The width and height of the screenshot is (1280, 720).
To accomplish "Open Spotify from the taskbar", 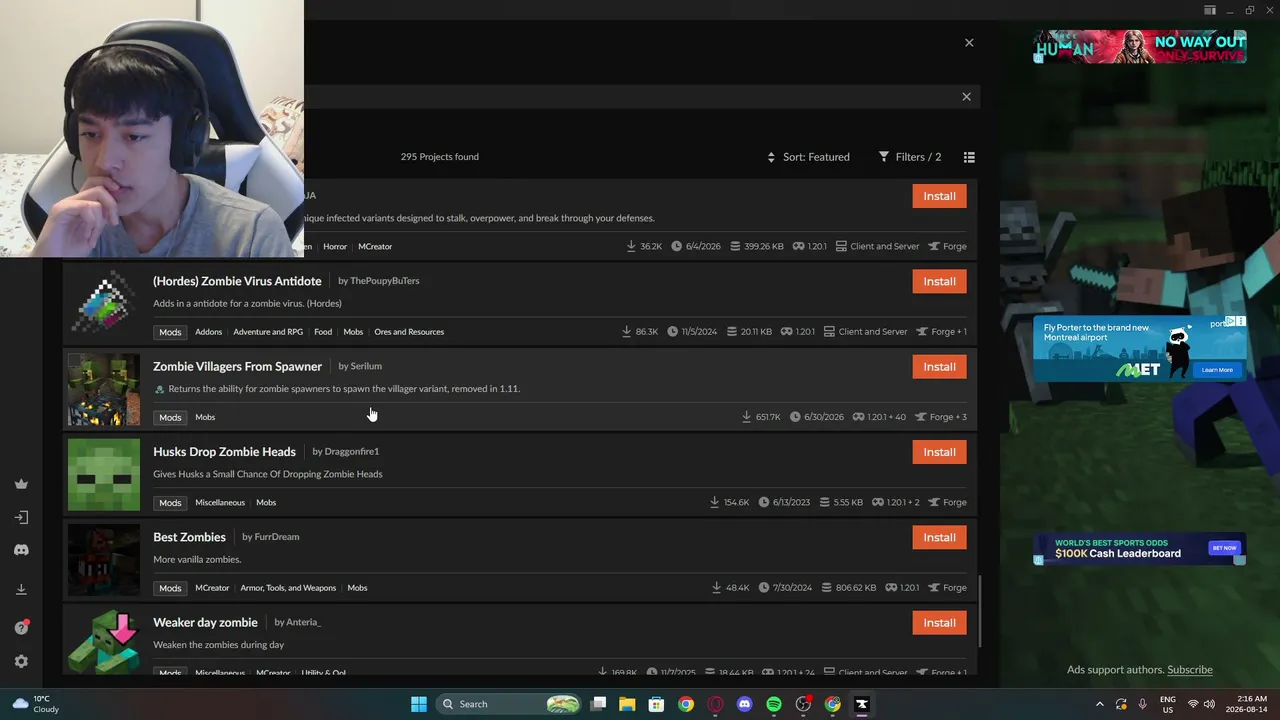I will [774, 704].
